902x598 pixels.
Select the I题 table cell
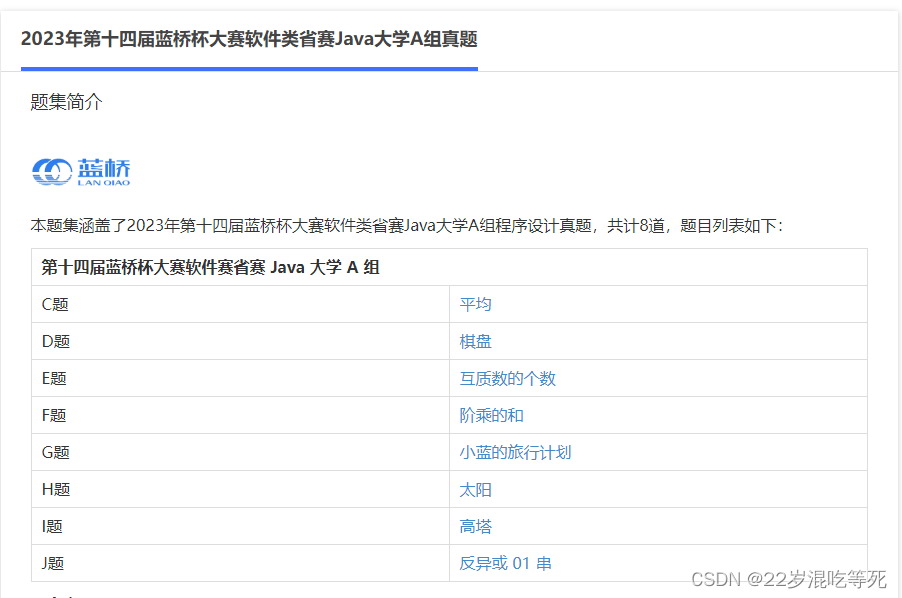pos(240,526)
